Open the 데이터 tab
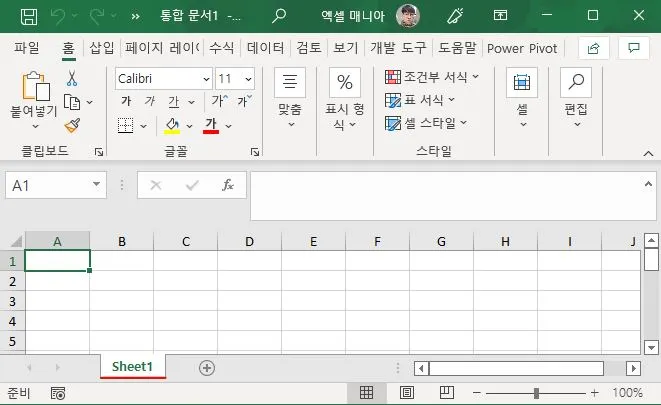The height and width of the screenshot is (405, 661). (266, 48)
